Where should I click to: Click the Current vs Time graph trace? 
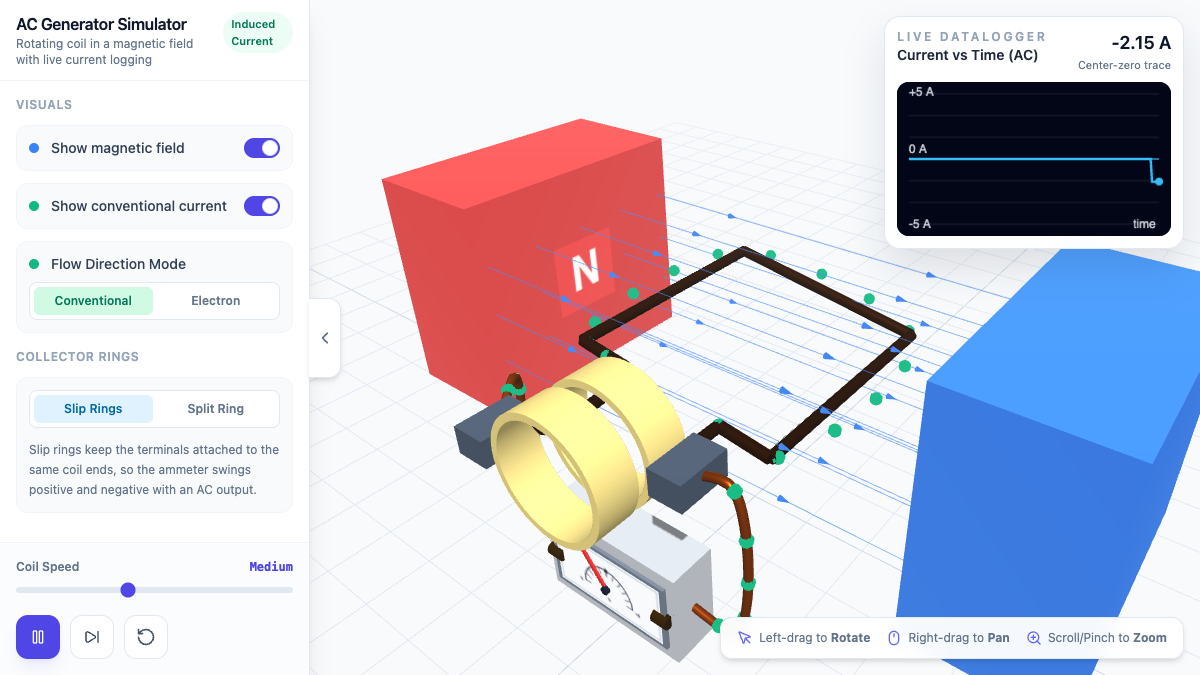1034,161
